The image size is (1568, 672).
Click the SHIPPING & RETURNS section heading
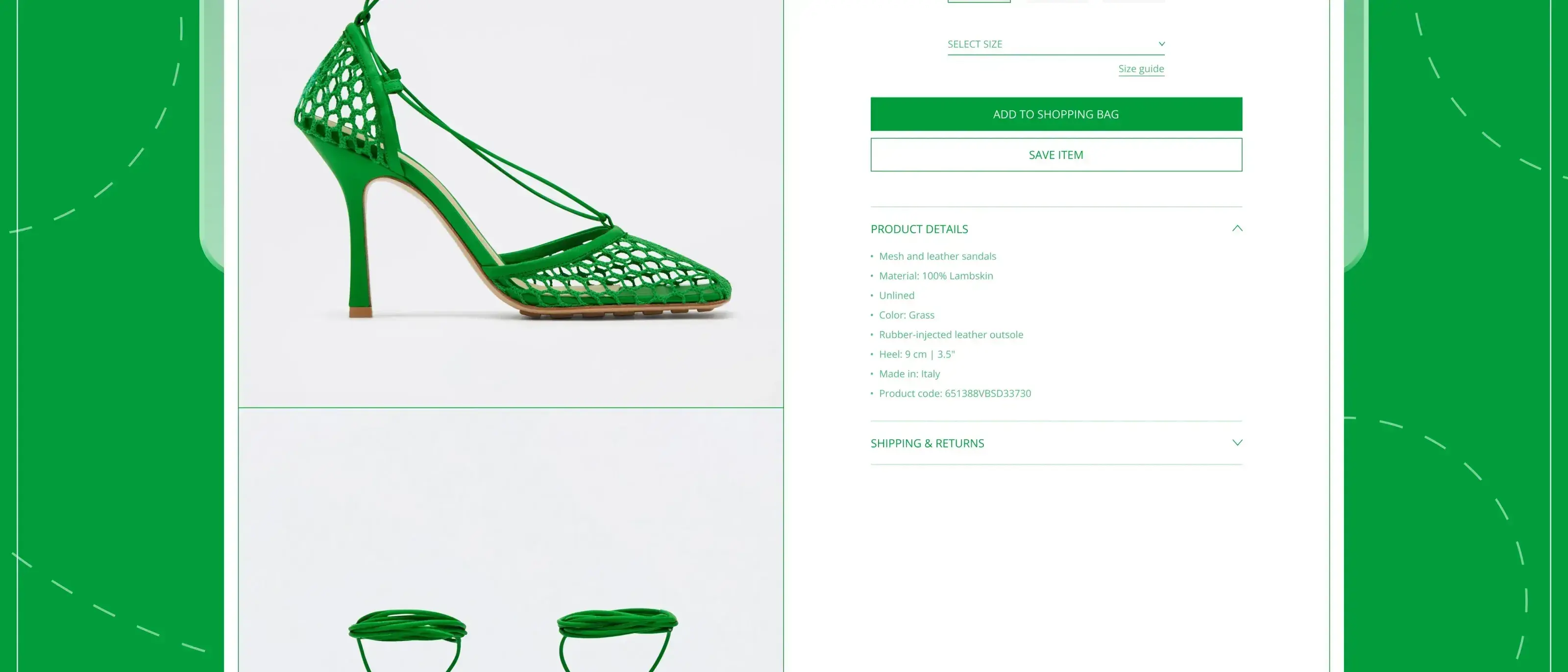tap(927, 443)
